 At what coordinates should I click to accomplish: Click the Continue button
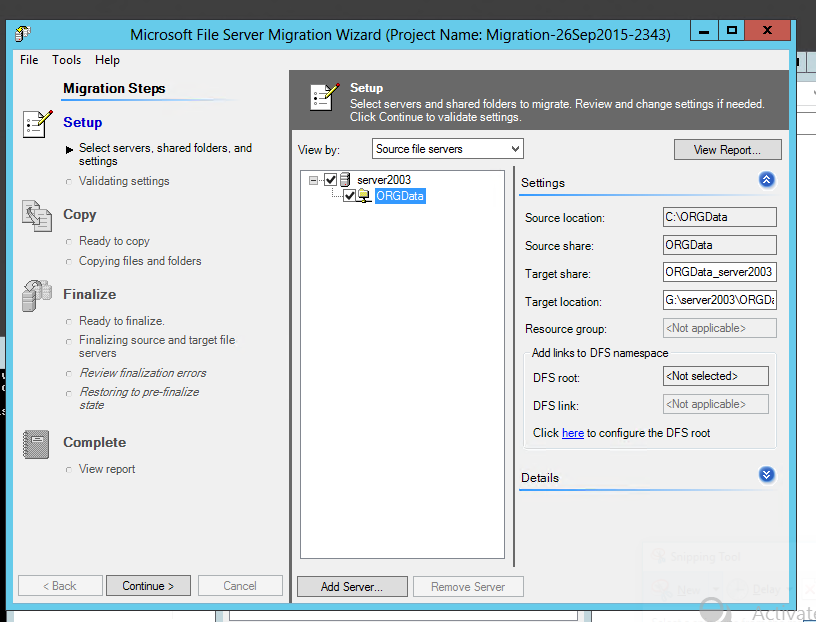point(148,586)
